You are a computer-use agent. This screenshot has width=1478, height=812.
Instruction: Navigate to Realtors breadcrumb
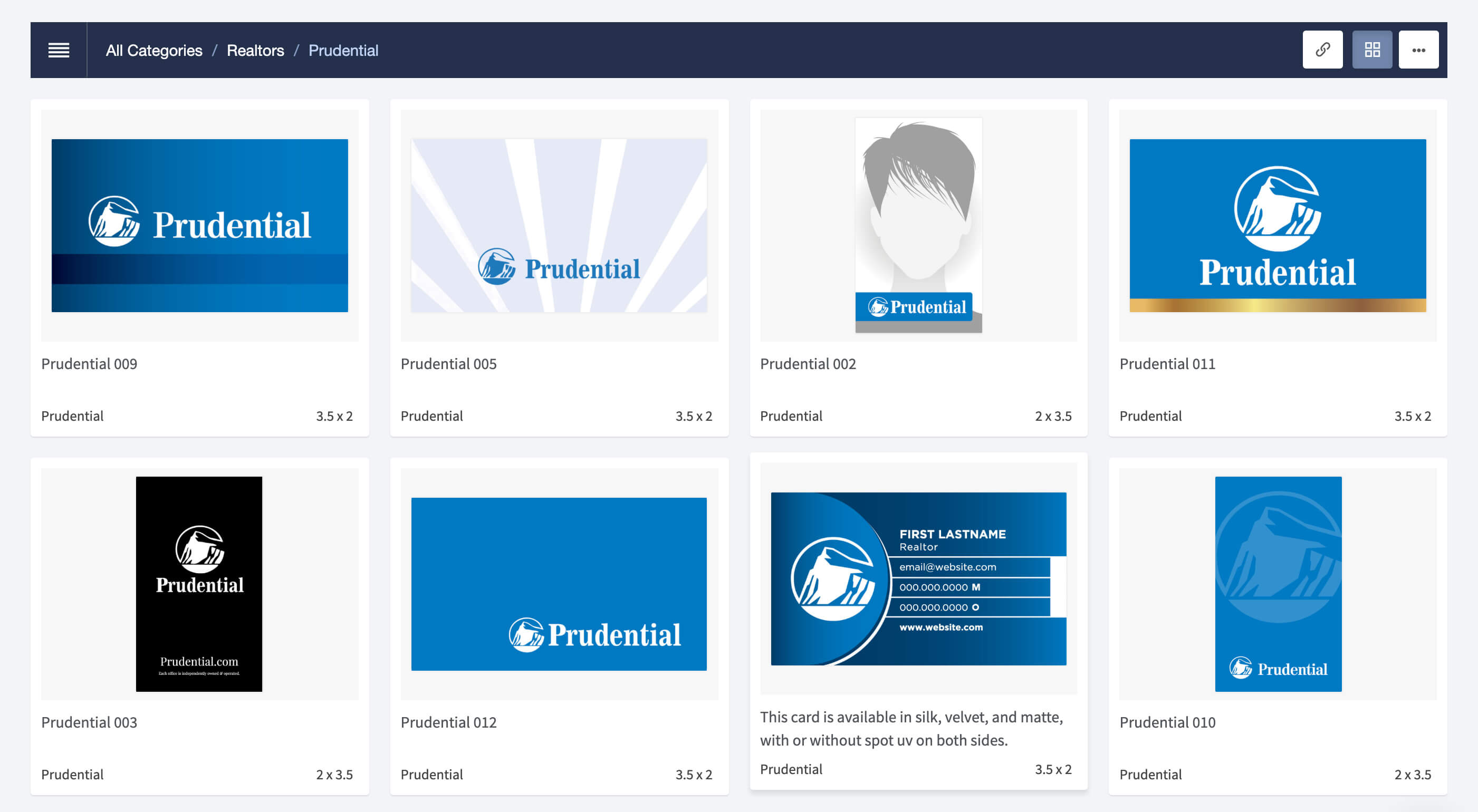[x=255, y=51]
